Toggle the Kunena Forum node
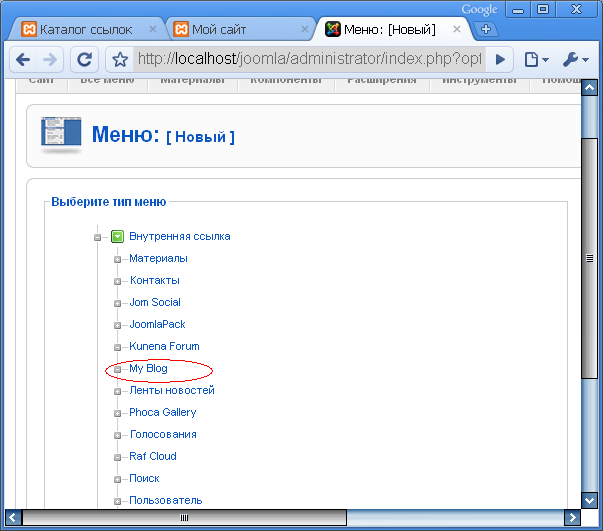 (x=117, y=347)
